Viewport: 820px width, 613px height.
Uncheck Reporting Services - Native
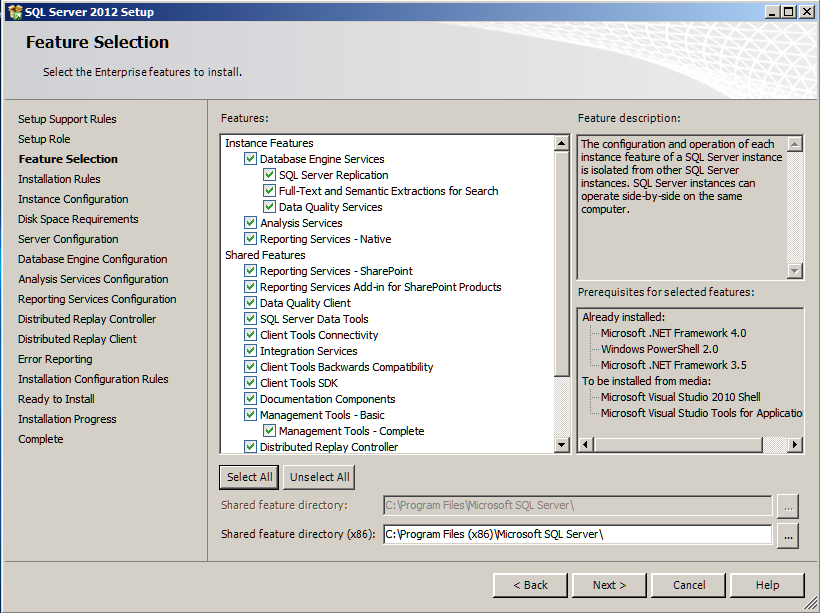(251, 239)
